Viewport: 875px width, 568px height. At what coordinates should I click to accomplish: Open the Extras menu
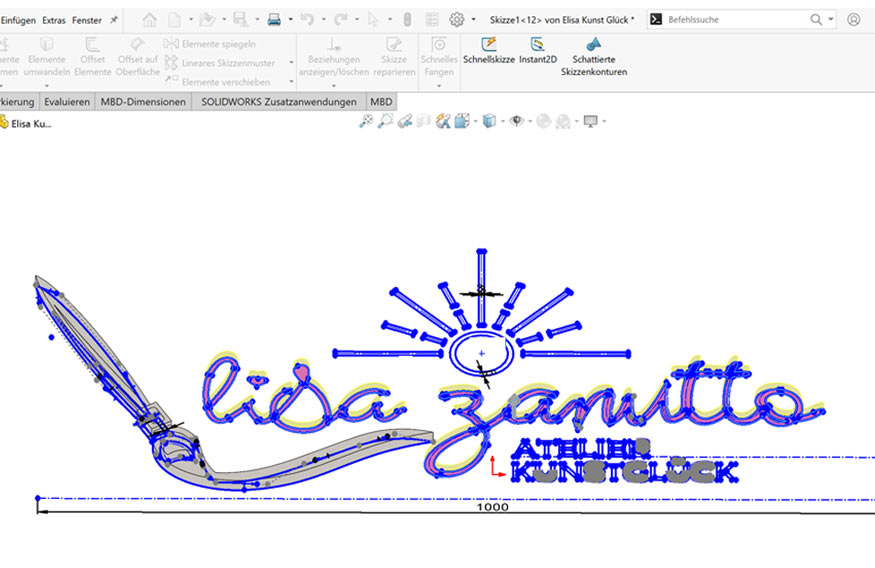click(x=53, y=19)
